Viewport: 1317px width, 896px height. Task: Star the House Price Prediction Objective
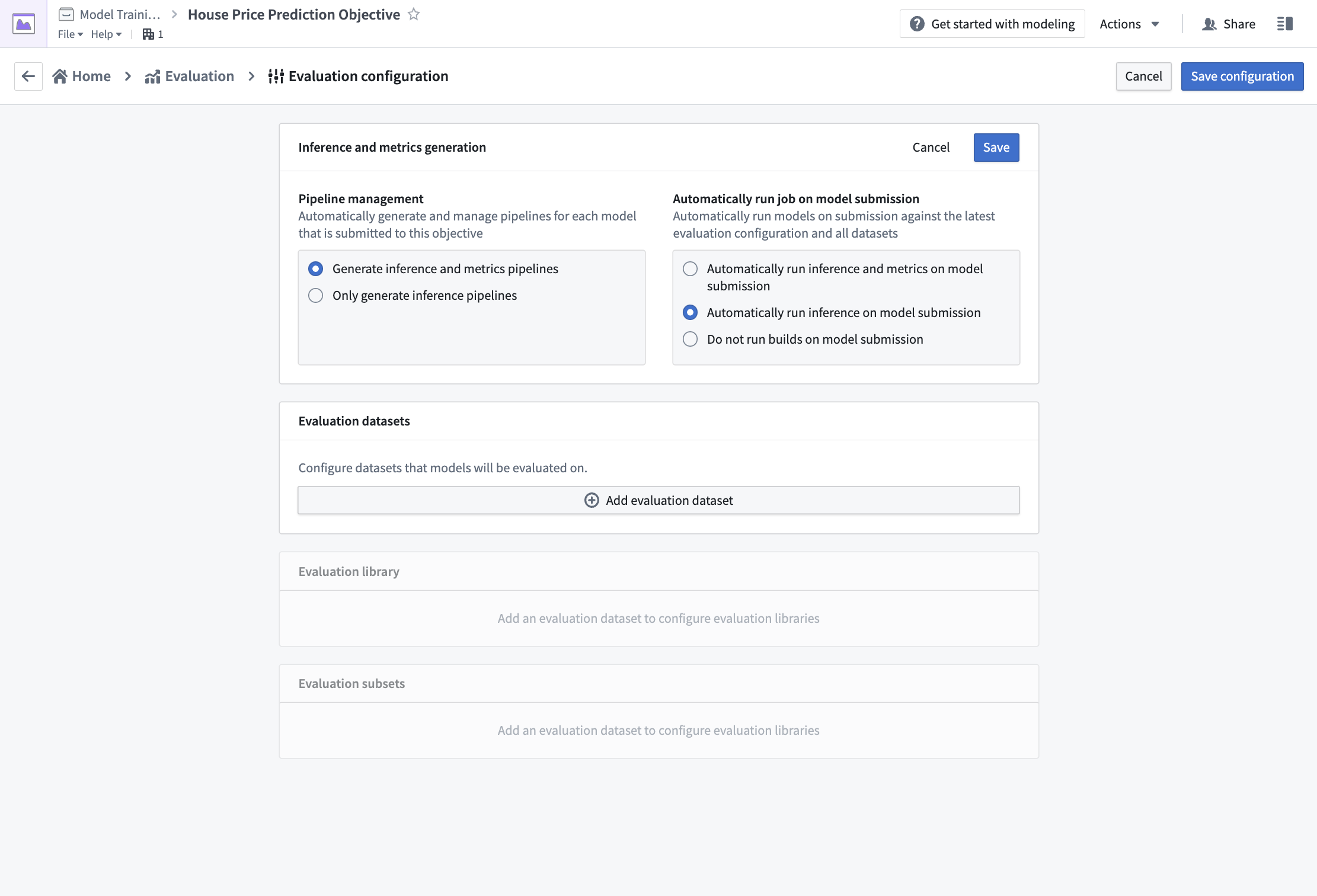(x=414, y=14)
